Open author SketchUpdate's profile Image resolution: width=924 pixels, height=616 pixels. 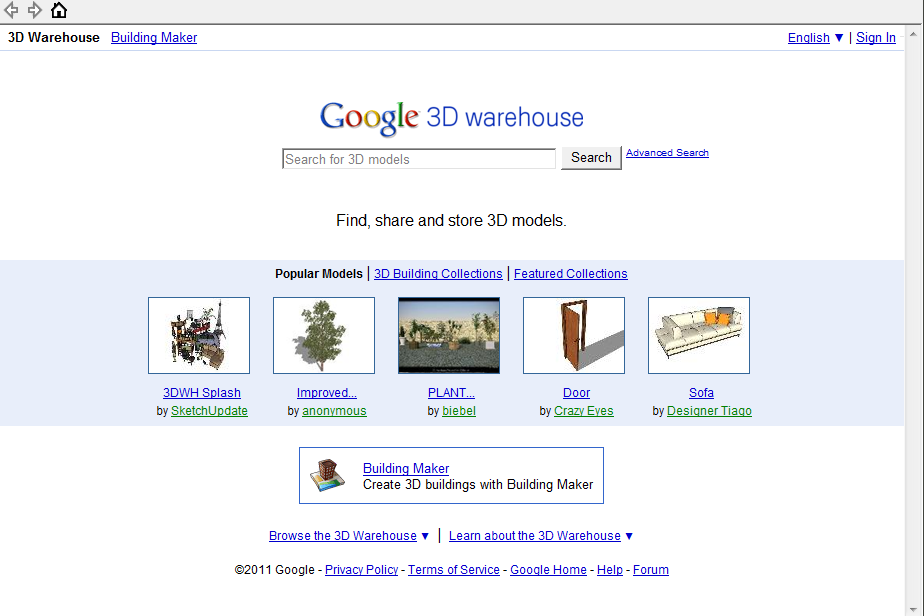click(x=209, y=411)
